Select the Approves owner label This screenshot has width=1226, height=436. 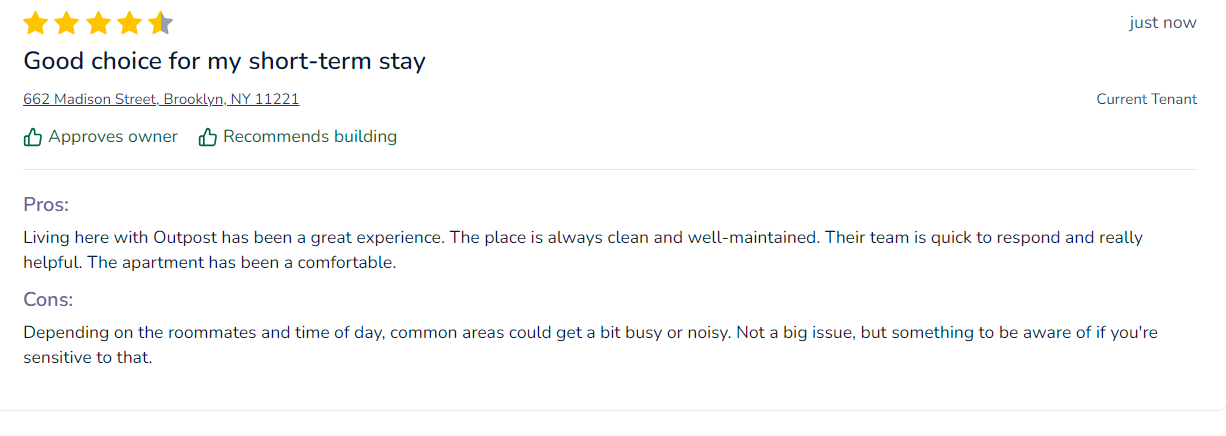[113, 136]
